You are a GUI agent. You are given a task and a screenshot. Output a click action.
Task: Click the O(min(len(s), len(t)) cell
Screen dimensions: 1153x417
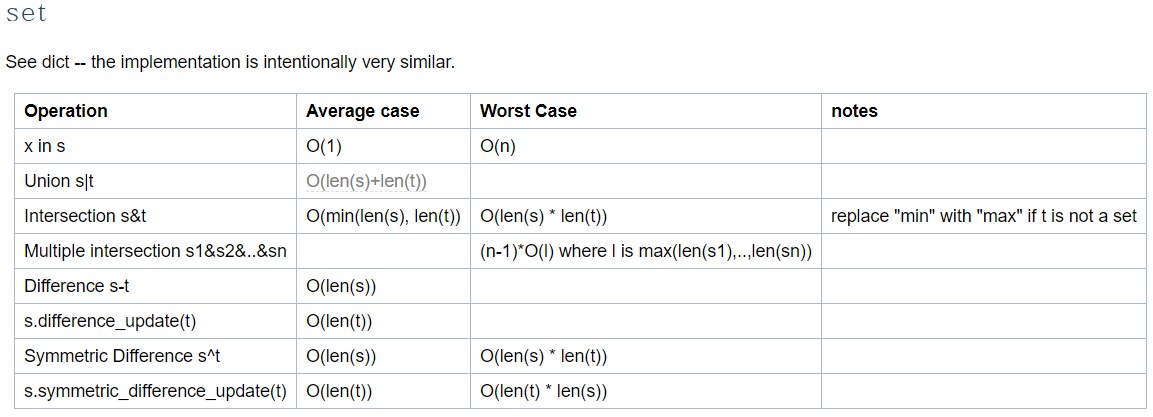click(383, 216)
